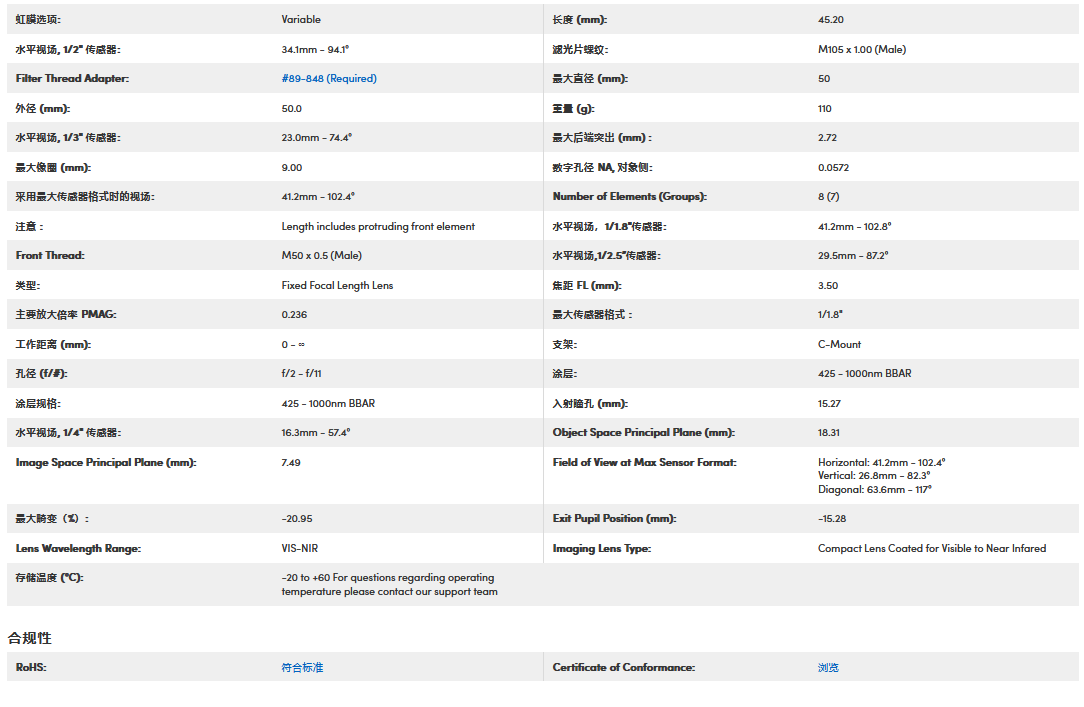1084x707 pixels.
Task: Open the 浏览 Certificate of Conformance link
Action: [828, 667]
